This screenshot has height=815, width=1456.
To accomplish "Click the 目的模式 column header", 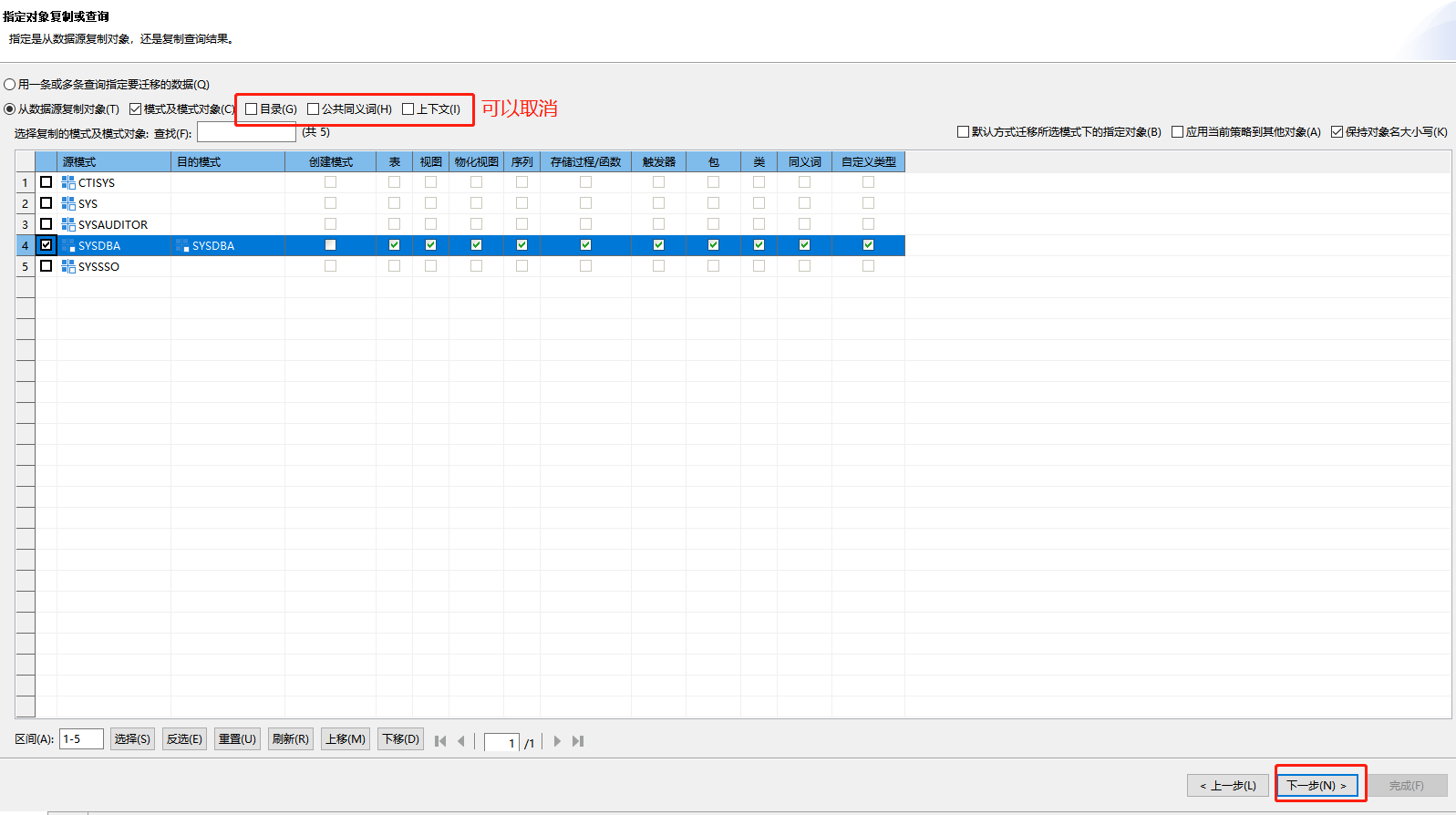I will point(228,161).
